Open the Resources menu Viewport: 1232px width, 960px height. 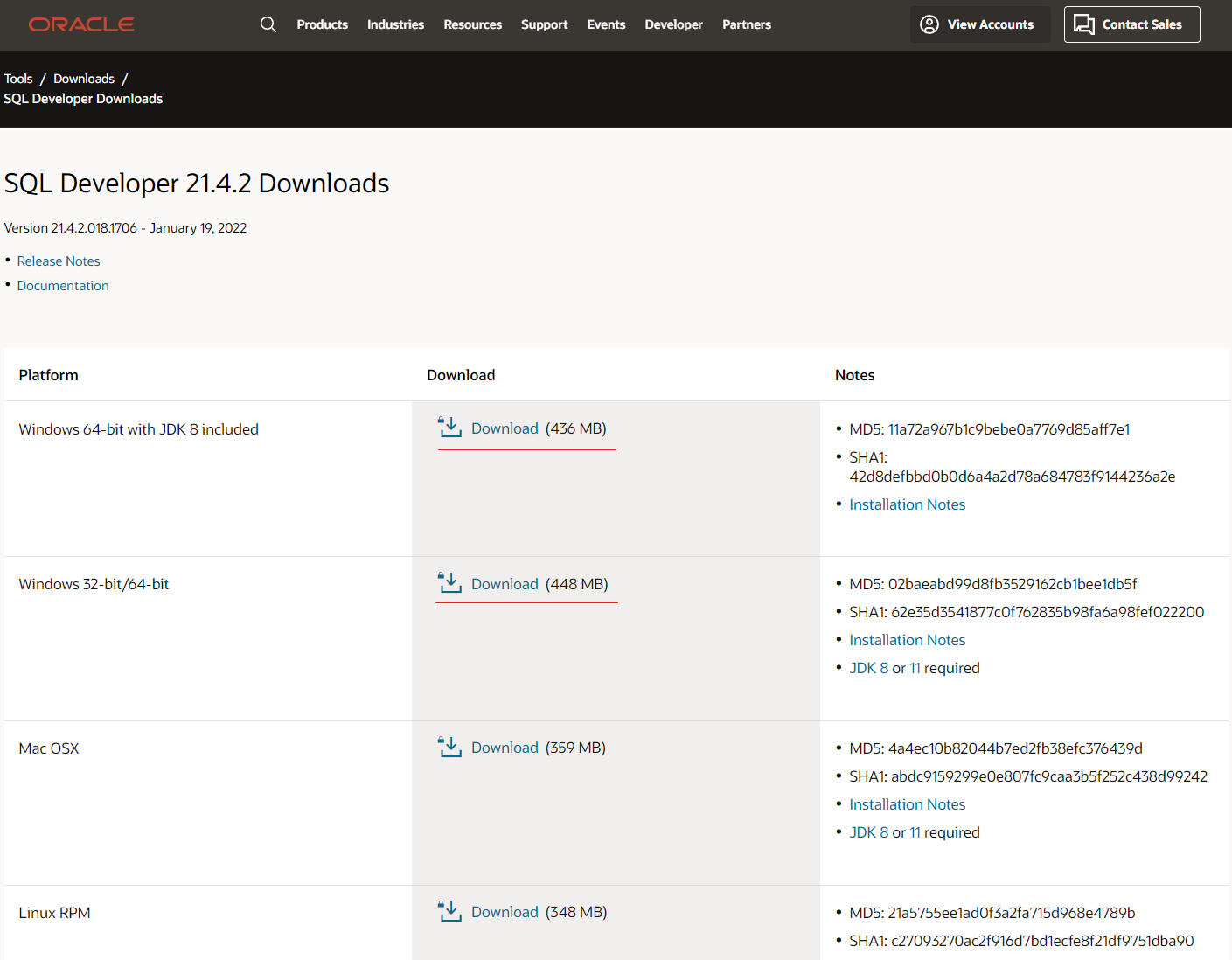point(472,24)
